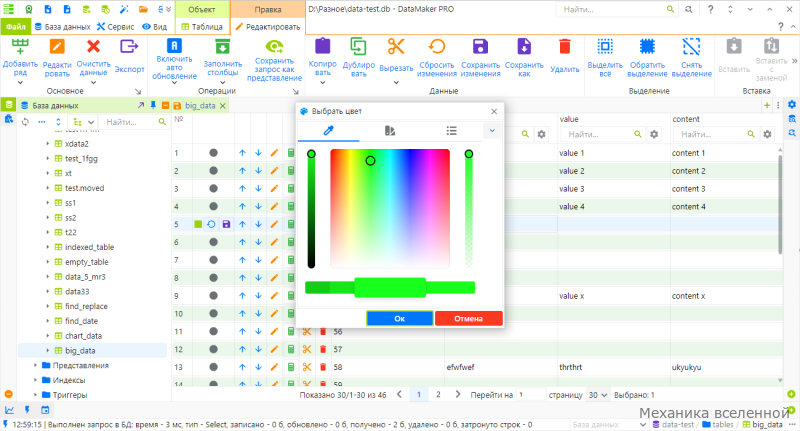Click the revert icon in row 5
The height and width of the screenshot is (431, 800).
[211, 224]
